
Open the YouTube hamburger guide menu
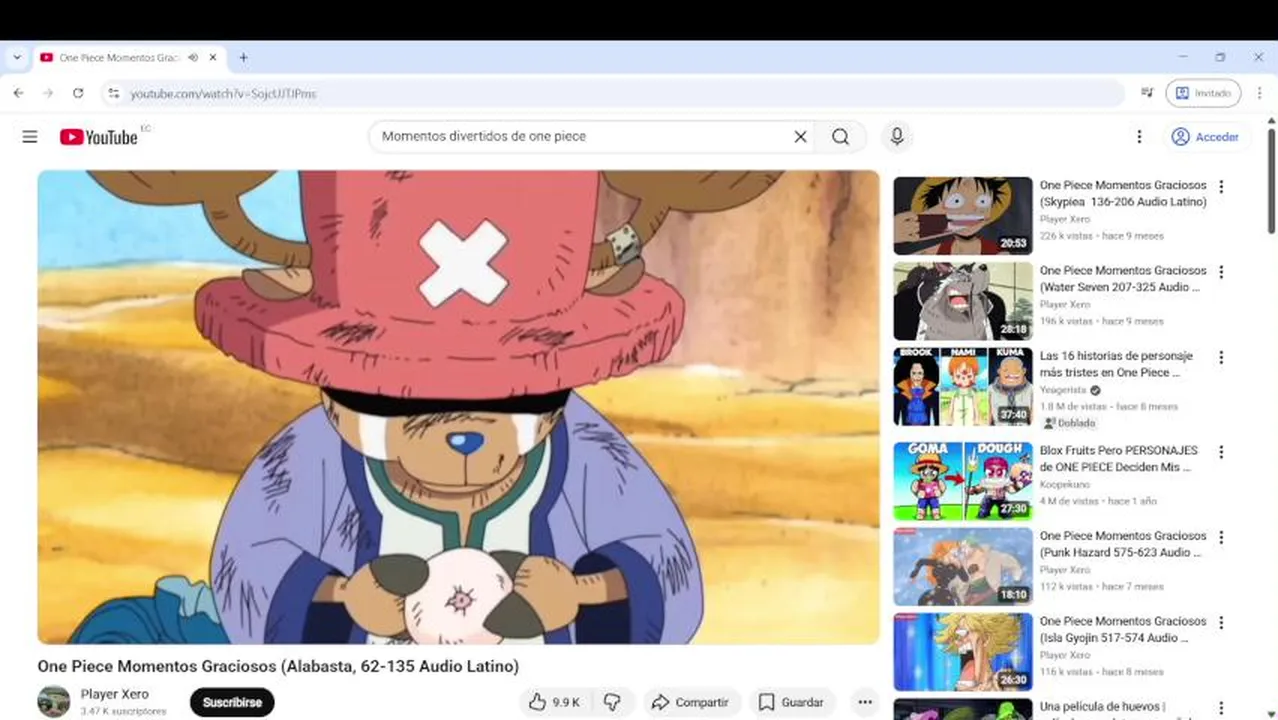click(x=30, y=137)
